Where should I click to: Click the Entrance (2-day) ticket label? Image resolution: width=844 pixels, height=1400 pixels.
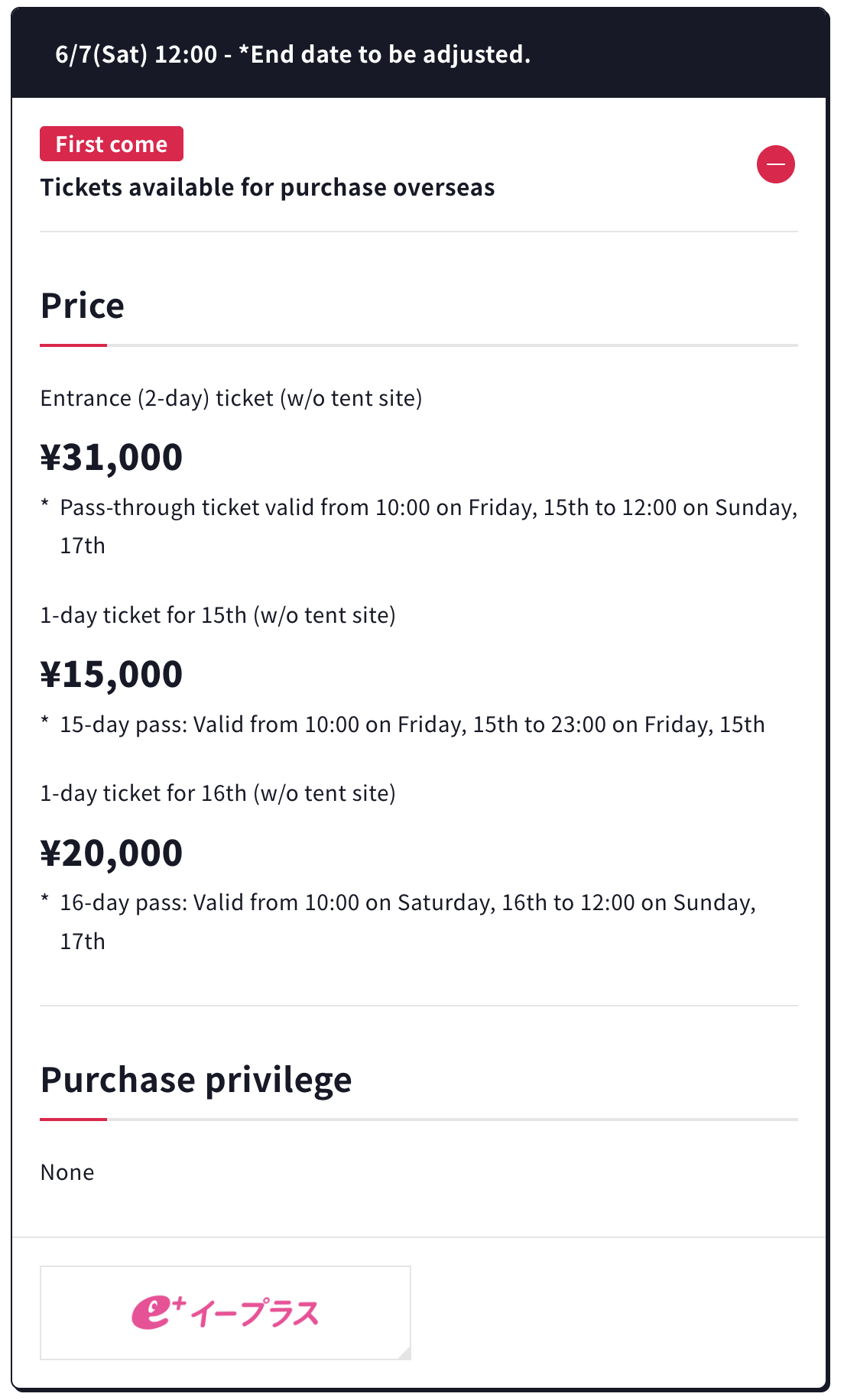pos(231,398)
